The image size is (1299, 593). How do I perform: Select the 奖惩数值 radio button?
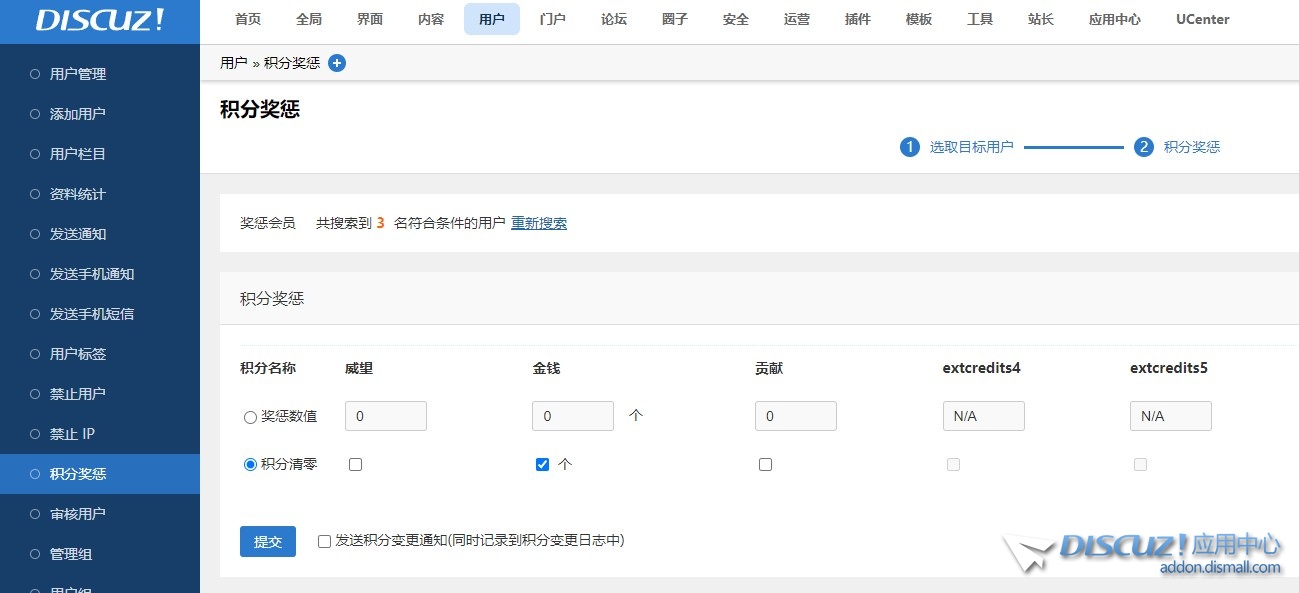coord(251,417)
